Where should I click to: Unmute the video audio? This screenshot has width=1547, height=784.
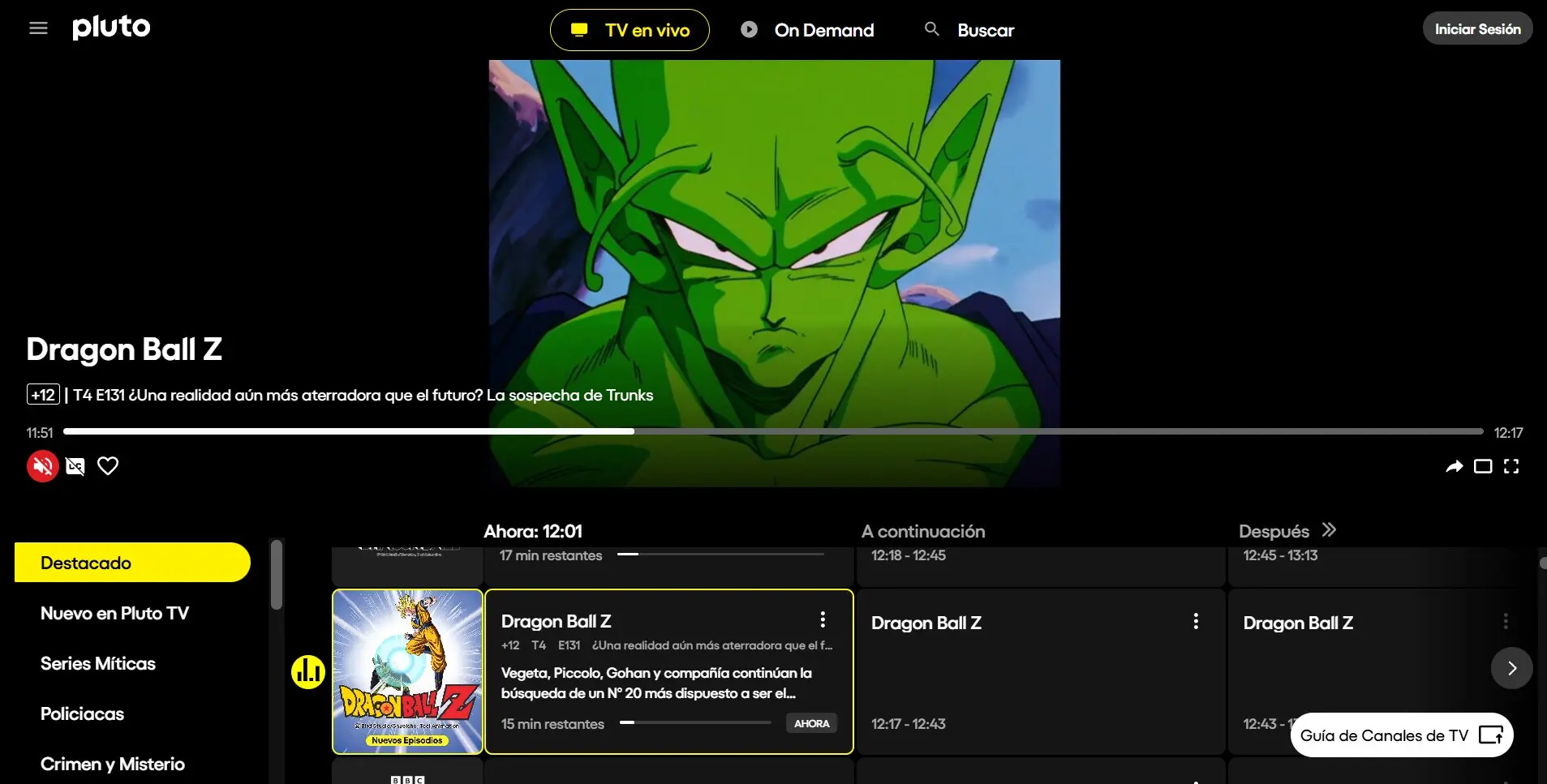coord(43,466)
